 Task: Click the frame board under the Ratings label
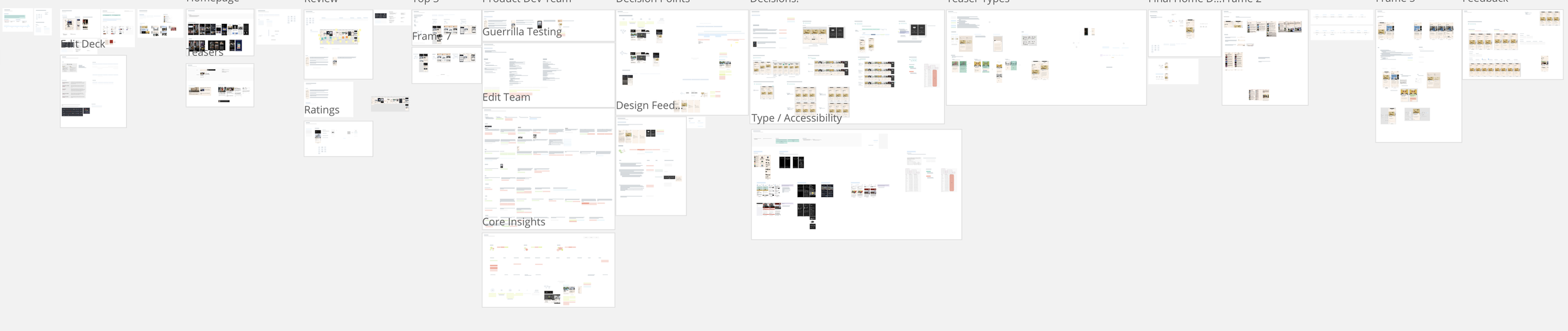(x=339, y=139)
